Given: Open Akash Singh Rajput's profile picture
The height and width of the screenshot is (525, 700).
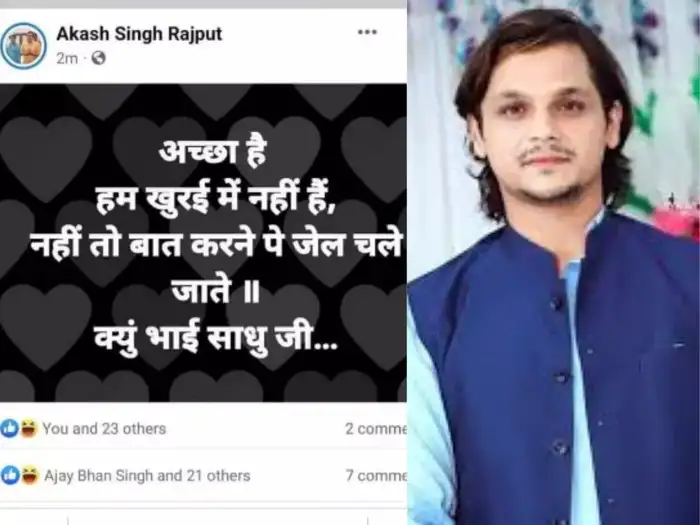Looking at the screenshot, I should 23,45.
